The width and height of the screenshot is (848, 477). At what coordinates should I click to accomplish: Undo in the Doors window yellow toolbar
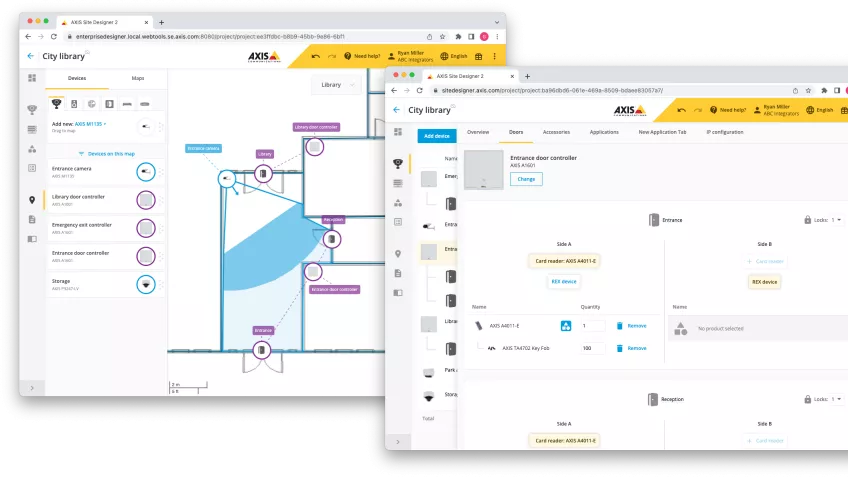[681, 110]
